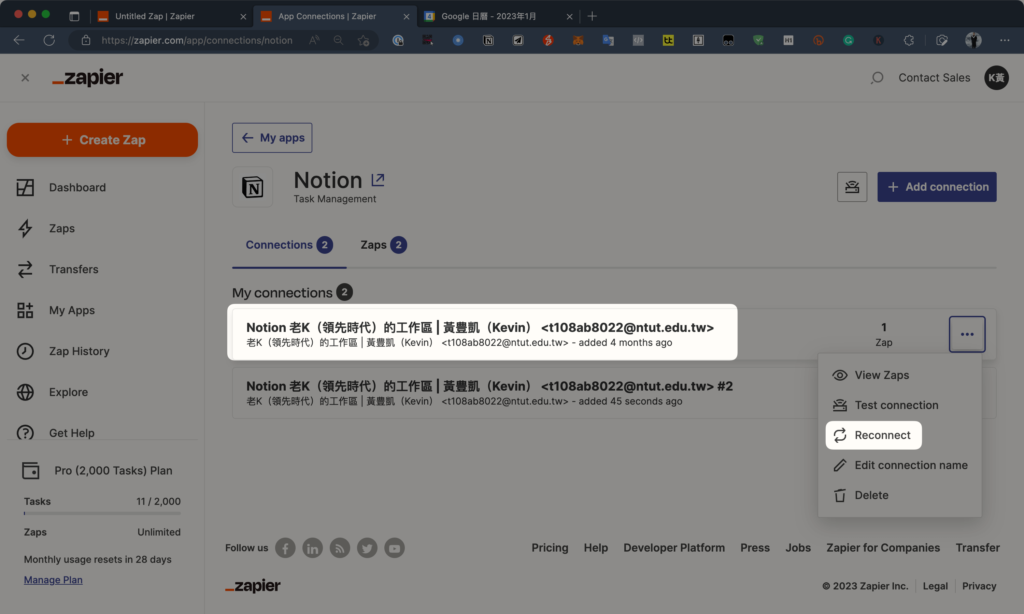This screenshot has height=614, width=1024.
Task: Open the browser more options menu
Action: 1004,40
